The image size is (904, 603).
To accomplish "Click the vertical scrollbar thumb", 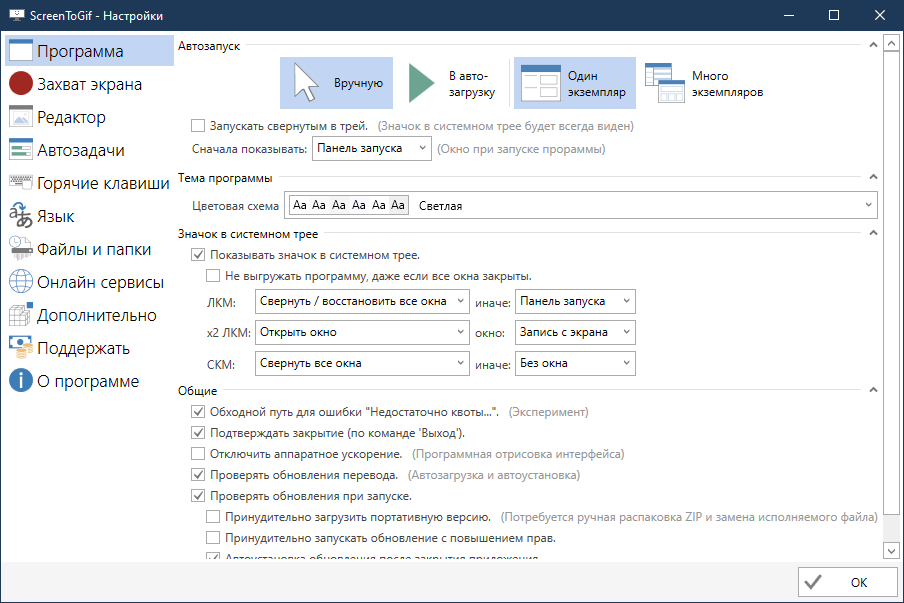I will tap(891, 282).
